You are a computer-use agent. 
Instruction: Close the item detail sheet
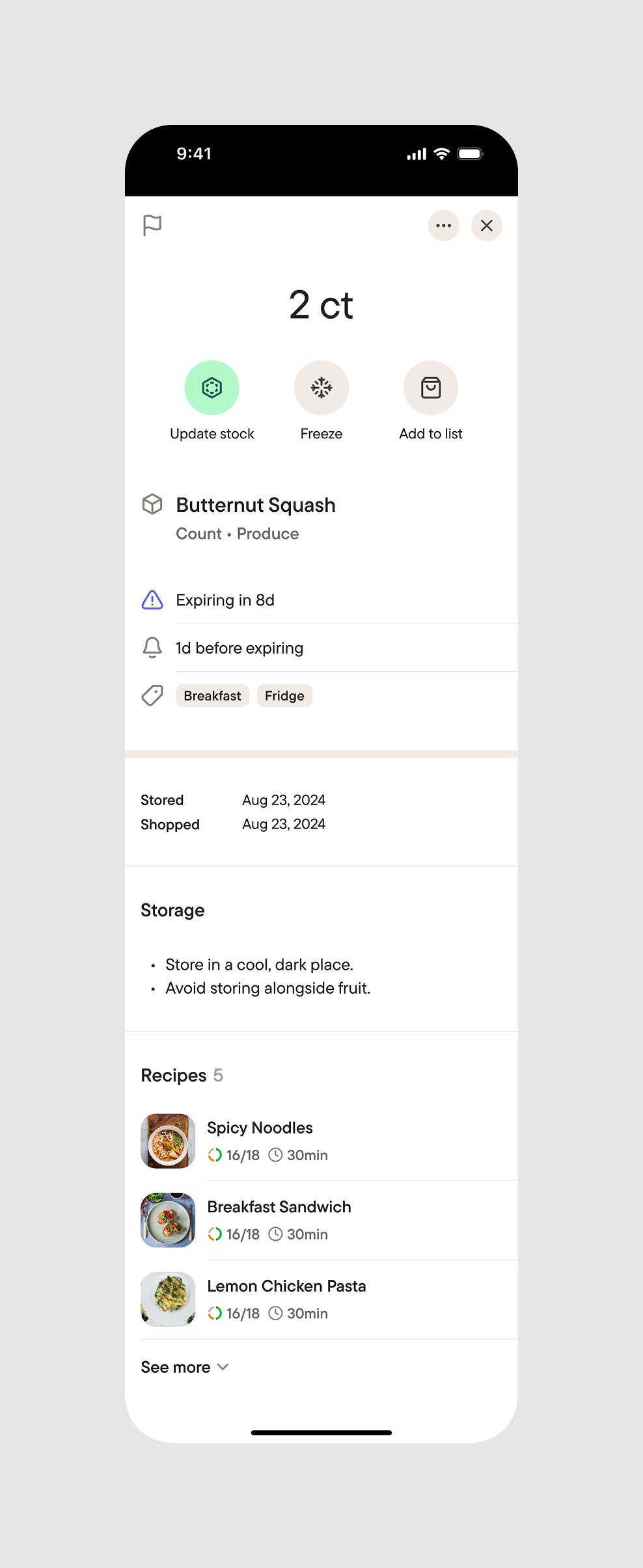click(487, 226)
